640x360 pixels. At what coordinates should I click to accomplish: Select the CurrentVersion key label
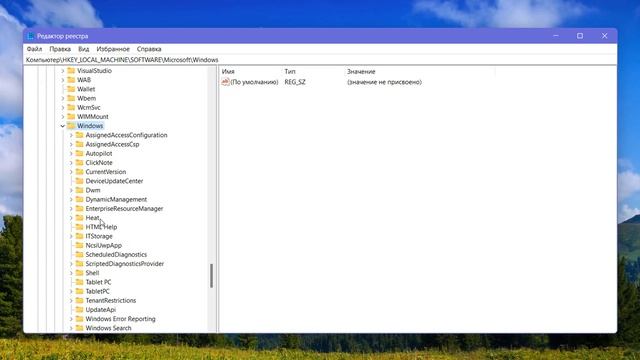(x=106, y=172)
